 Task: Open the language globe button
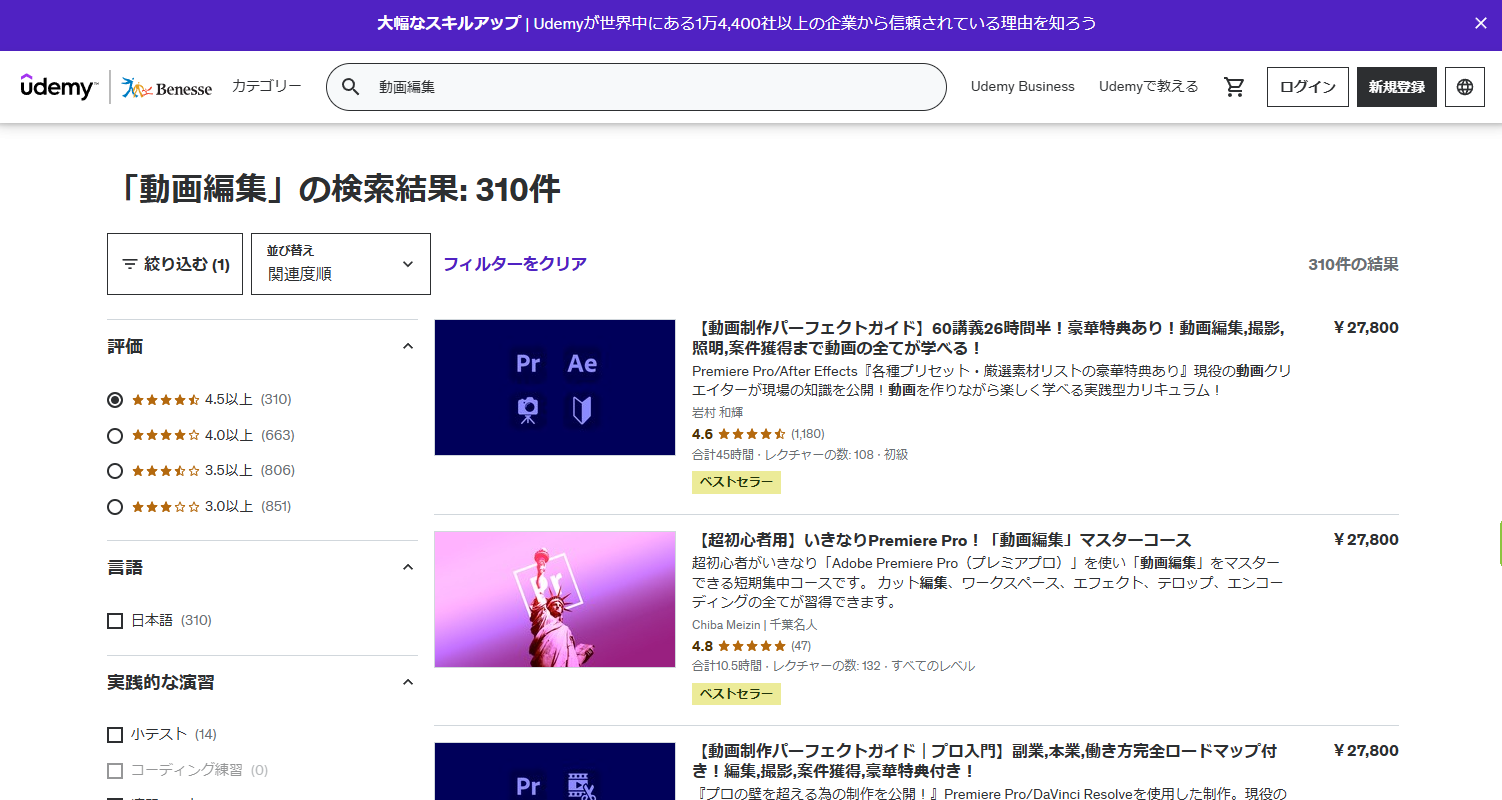pos(1465,87)
